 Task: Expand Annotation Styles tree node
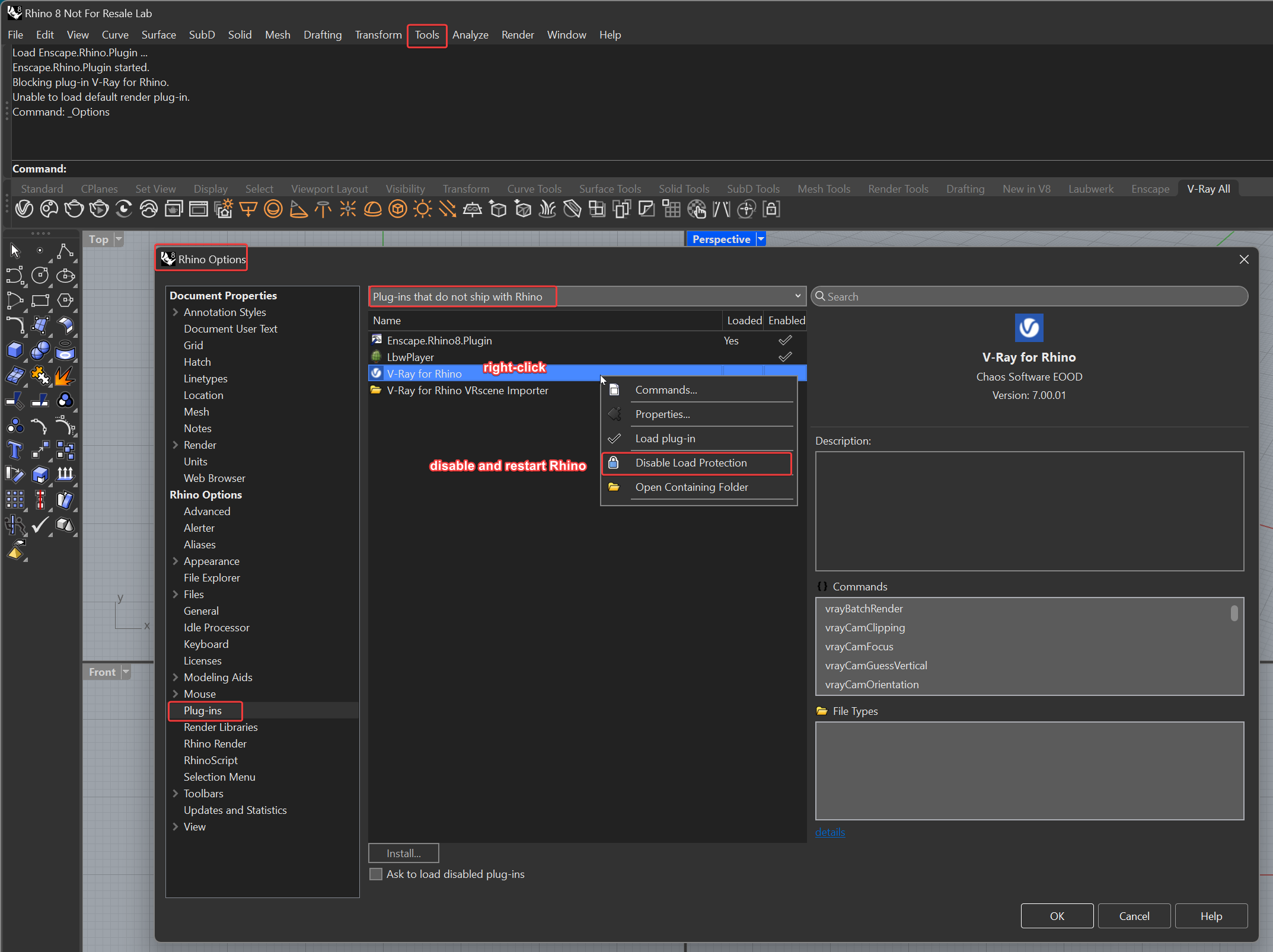pos(176,312)
